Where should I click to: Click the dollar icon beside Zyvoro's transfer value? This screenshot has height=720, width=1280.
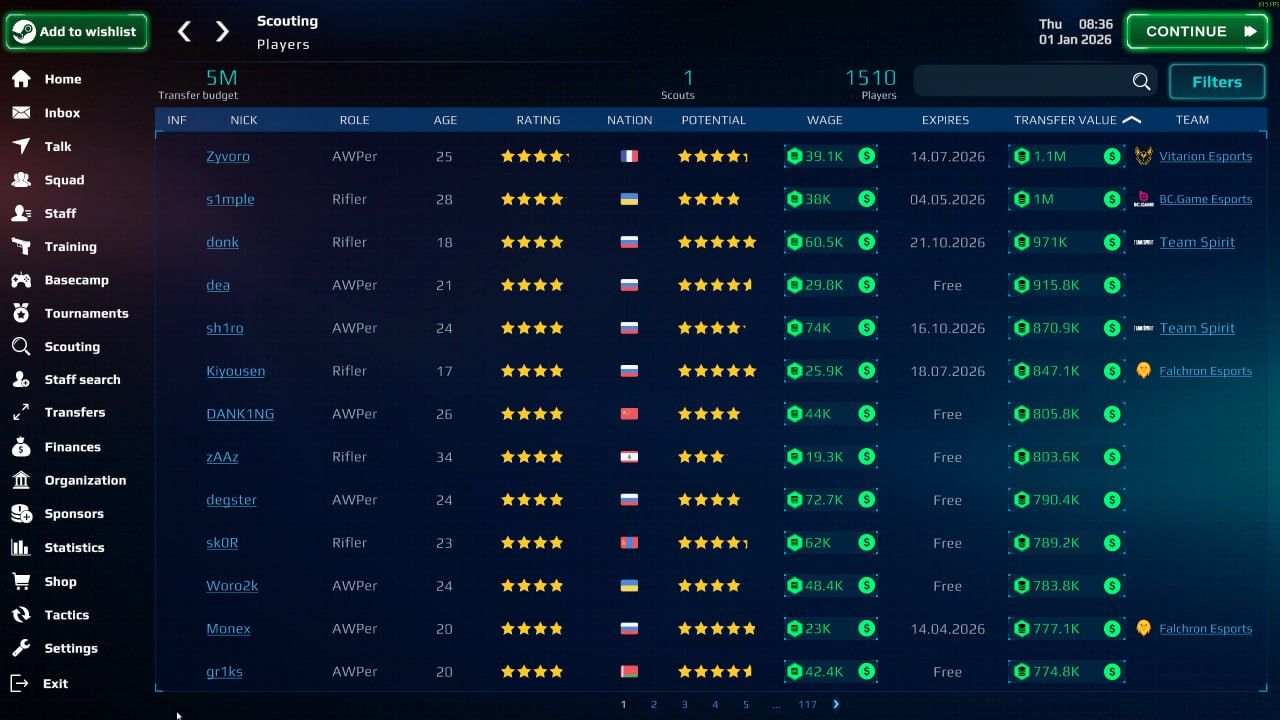click(1112, 156)
